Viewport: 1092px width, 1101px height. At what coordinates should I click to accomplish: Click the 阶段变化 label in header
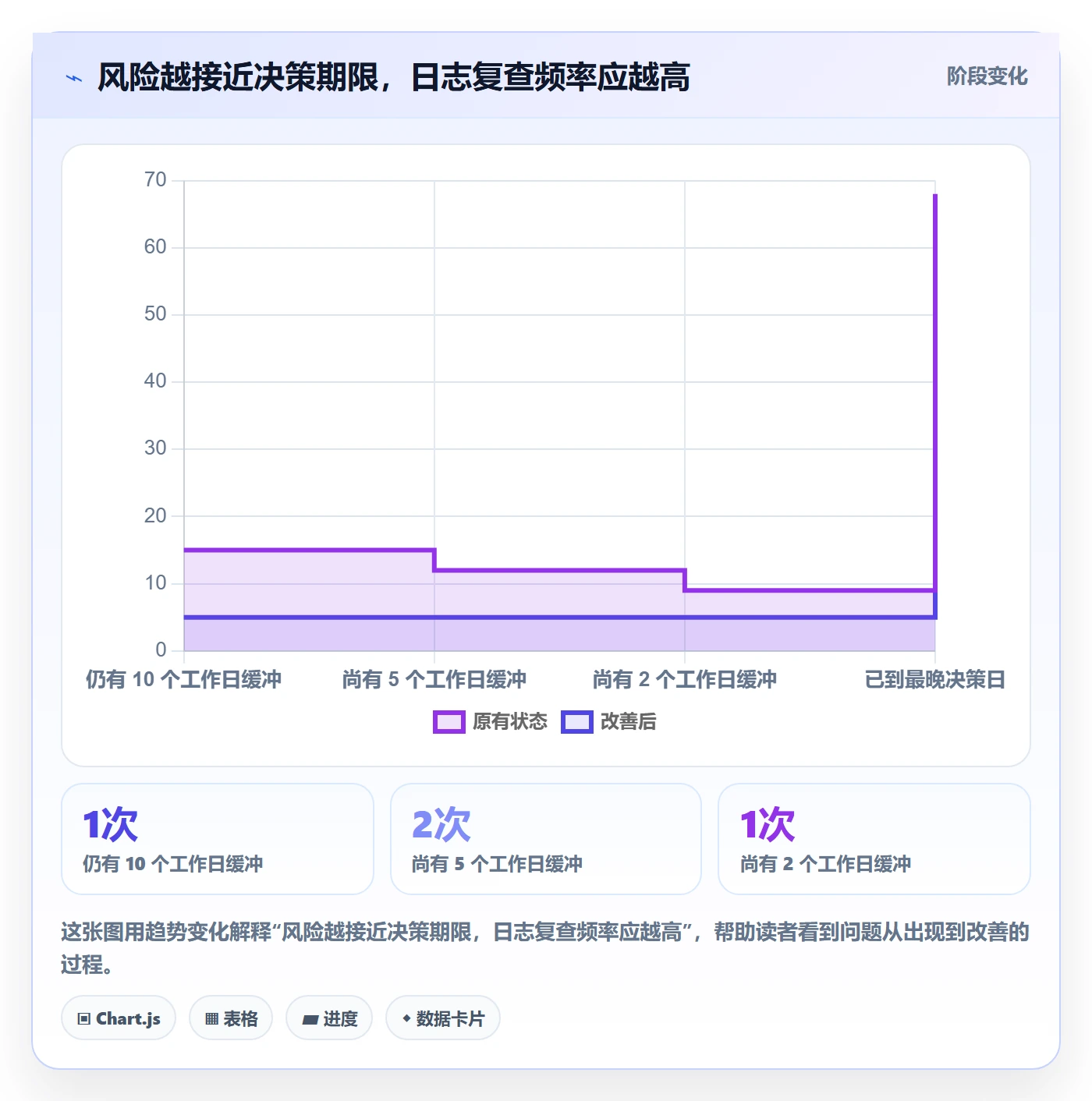pyautogui.click(x=987, y=76)
